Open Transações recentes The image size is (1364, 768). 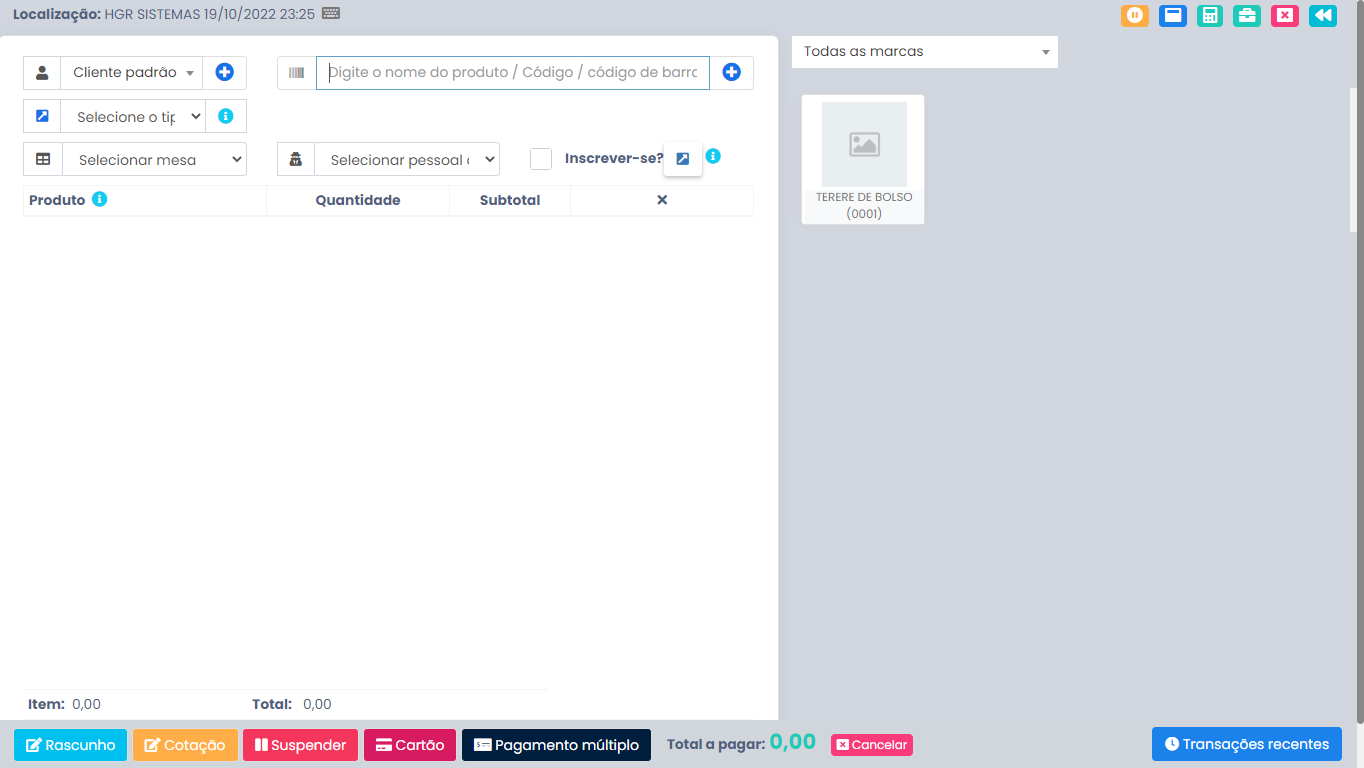[1246, 744]
